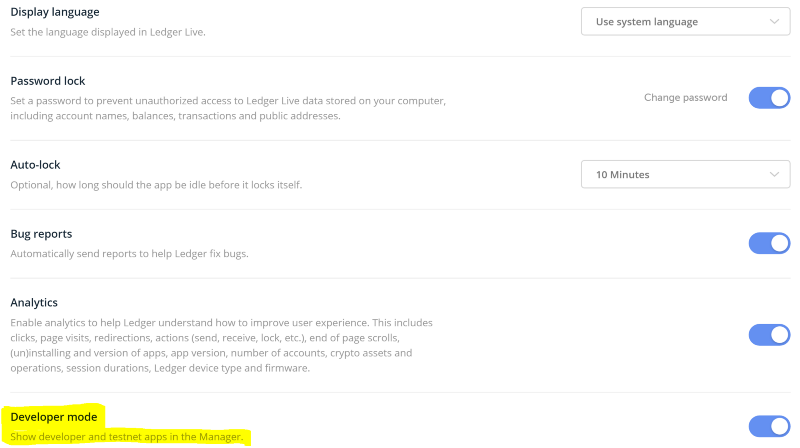Image resolution: width=800 pixels, height=448 pixels.
Task: Click the Analytics description paragraph
Action: [x=221, y=345]
